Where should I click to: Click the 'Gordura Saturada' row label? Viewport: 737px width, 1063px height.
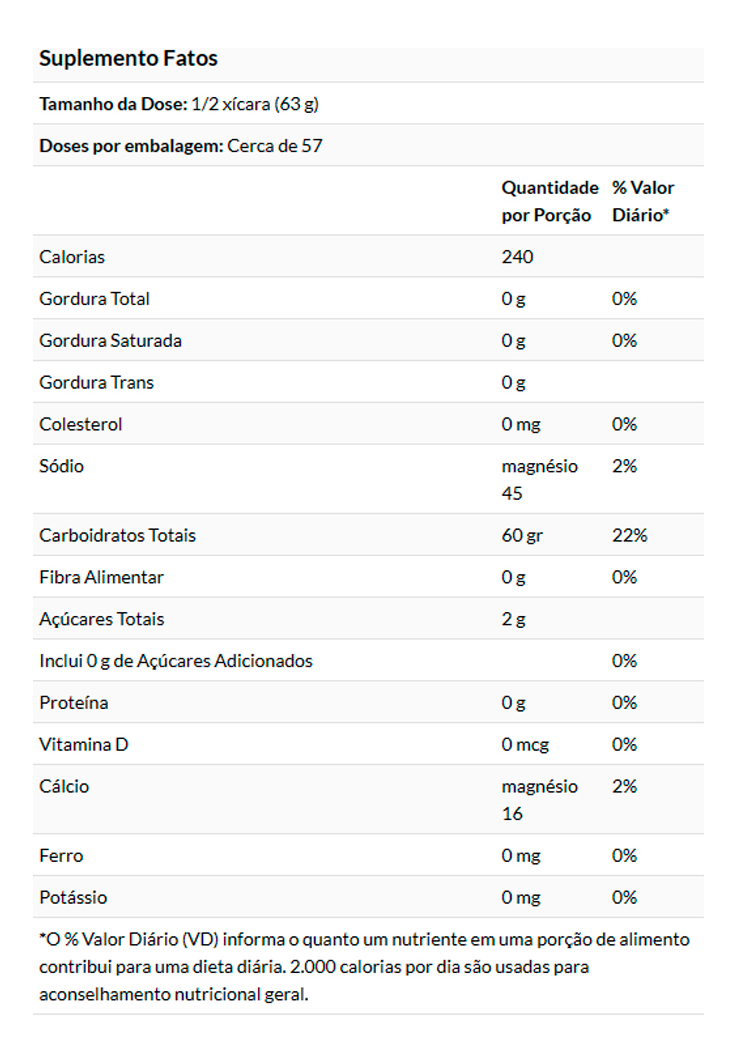[x=110, y=341]
